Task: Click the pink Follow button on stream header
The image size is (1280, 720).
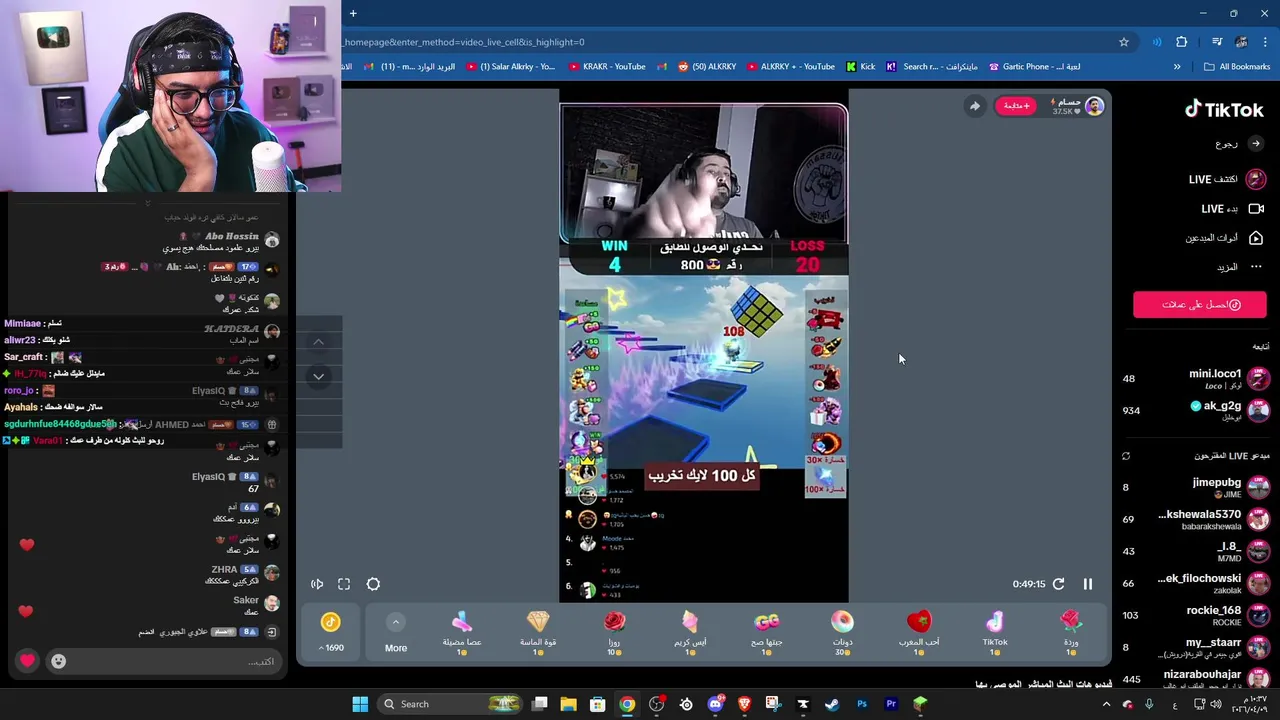Action: pyautogui.click(x=1016, y=106)
